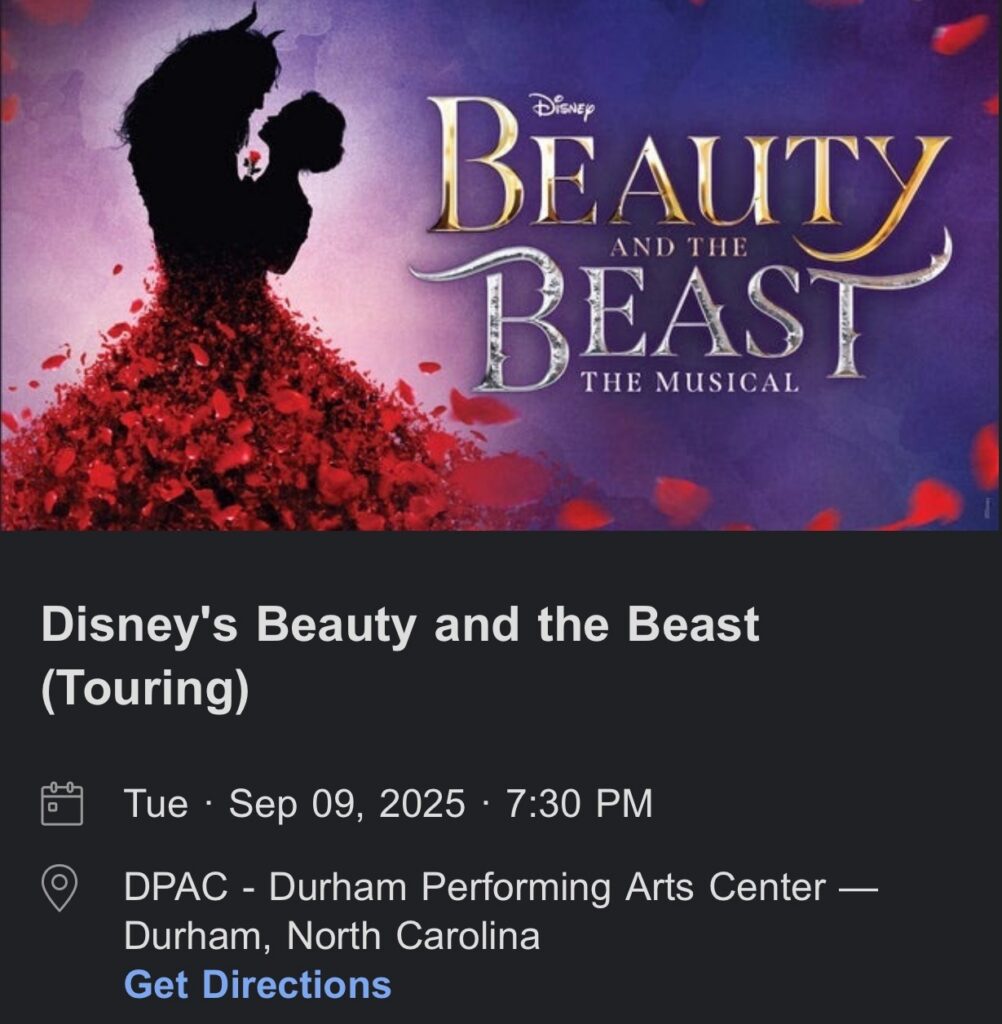1002x1024 pixels.
Task: Click the location pin icon
Action: pos(61,888)
